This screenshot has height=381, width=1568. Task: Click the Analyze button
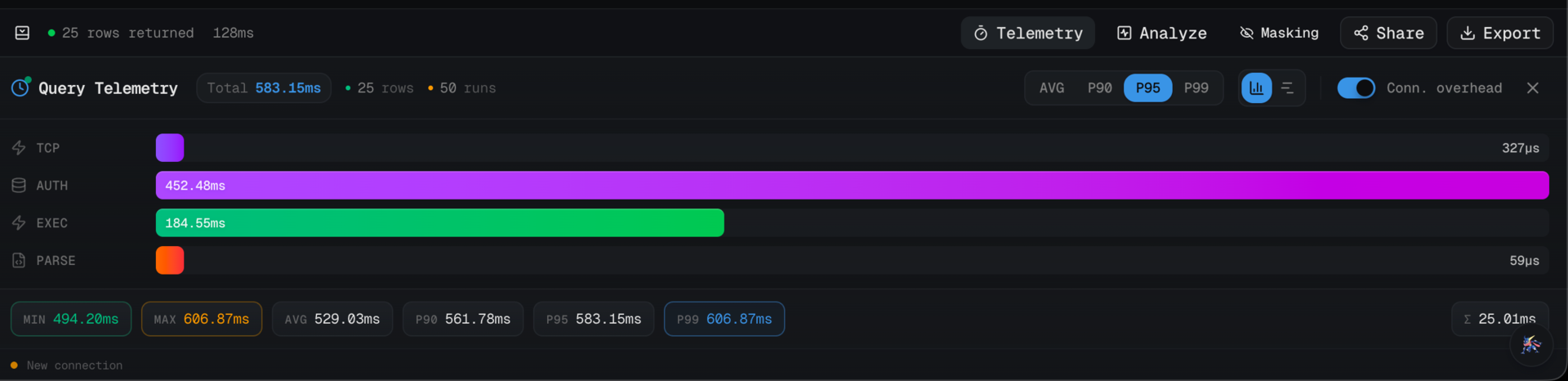pos(1161,33)
